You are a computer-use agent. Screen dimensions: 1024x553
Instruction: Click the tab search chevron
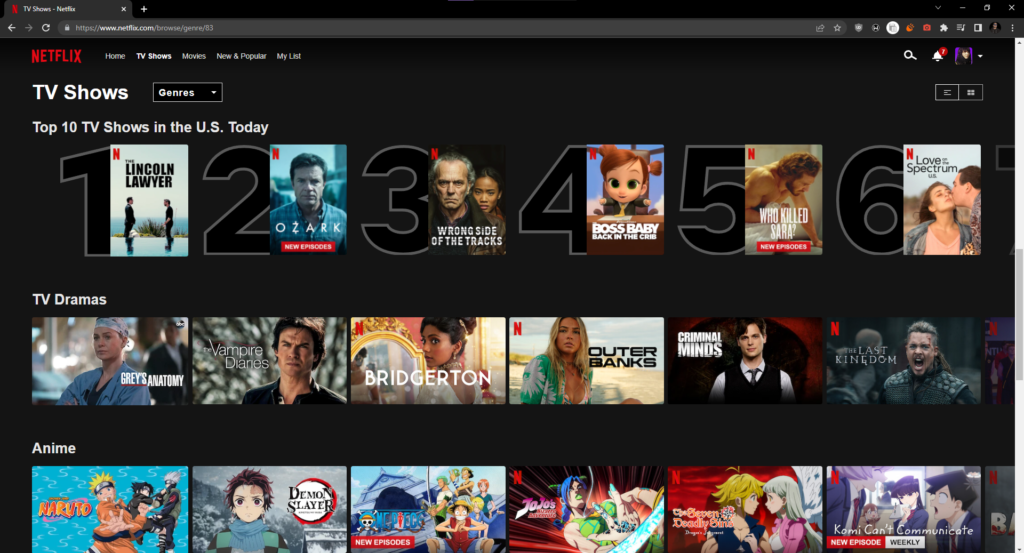click(x=938, y=8)
